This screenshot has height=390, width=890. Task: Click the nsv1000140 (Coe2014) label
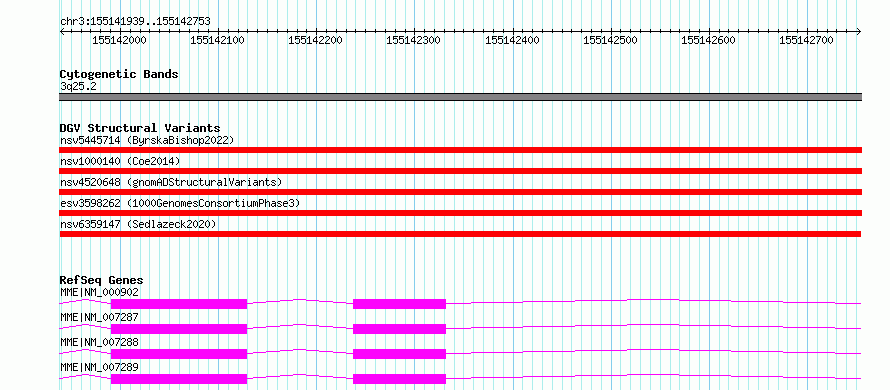coord(120,161)
